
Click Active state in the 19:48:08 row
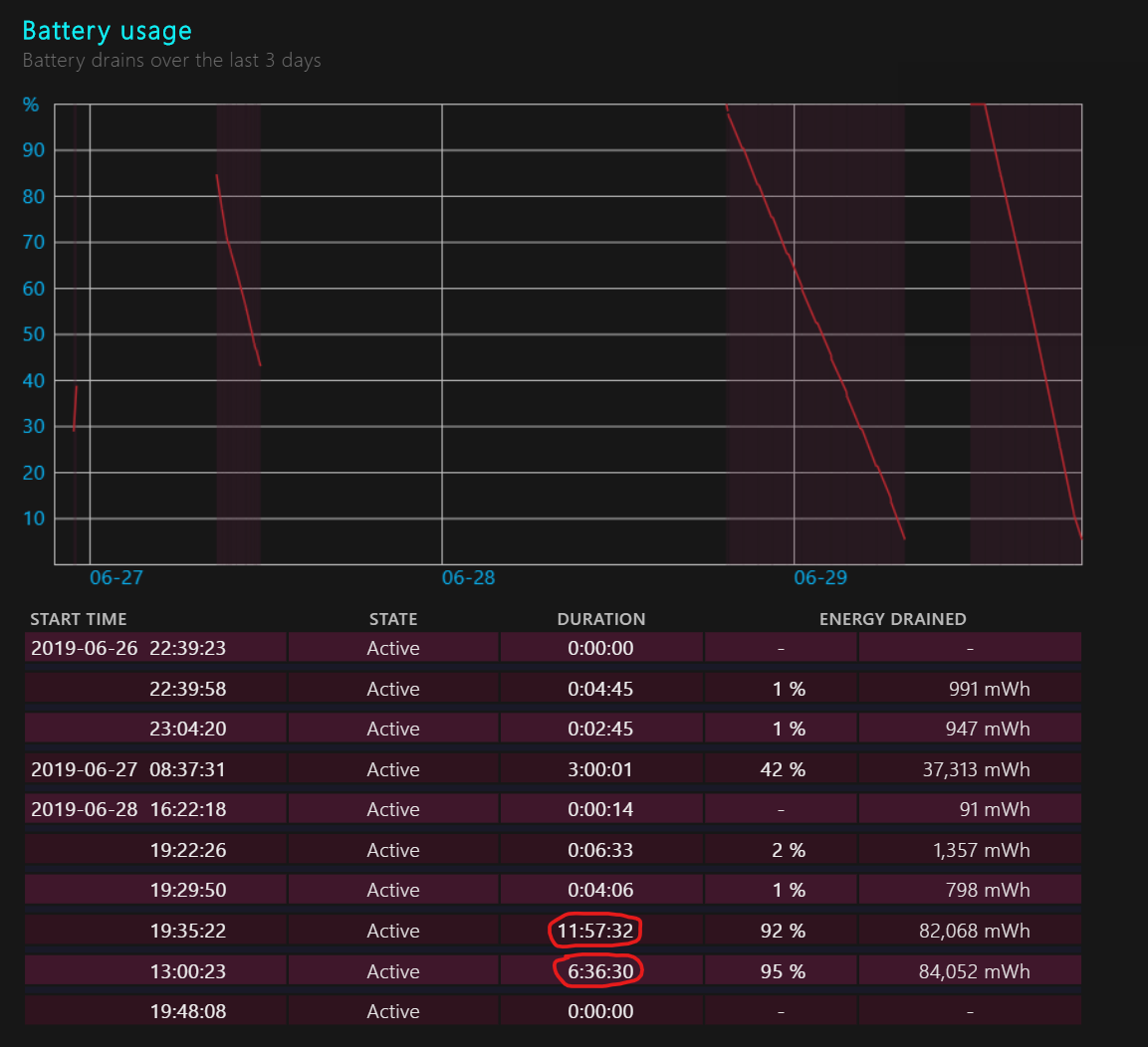pyautogui.click(x=393, y=1011)
